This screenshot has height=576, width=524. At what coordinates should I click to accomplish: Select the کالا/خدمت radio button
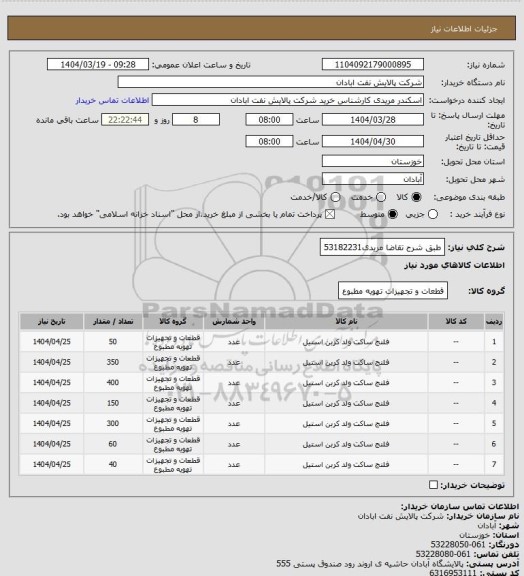(335, 197)
